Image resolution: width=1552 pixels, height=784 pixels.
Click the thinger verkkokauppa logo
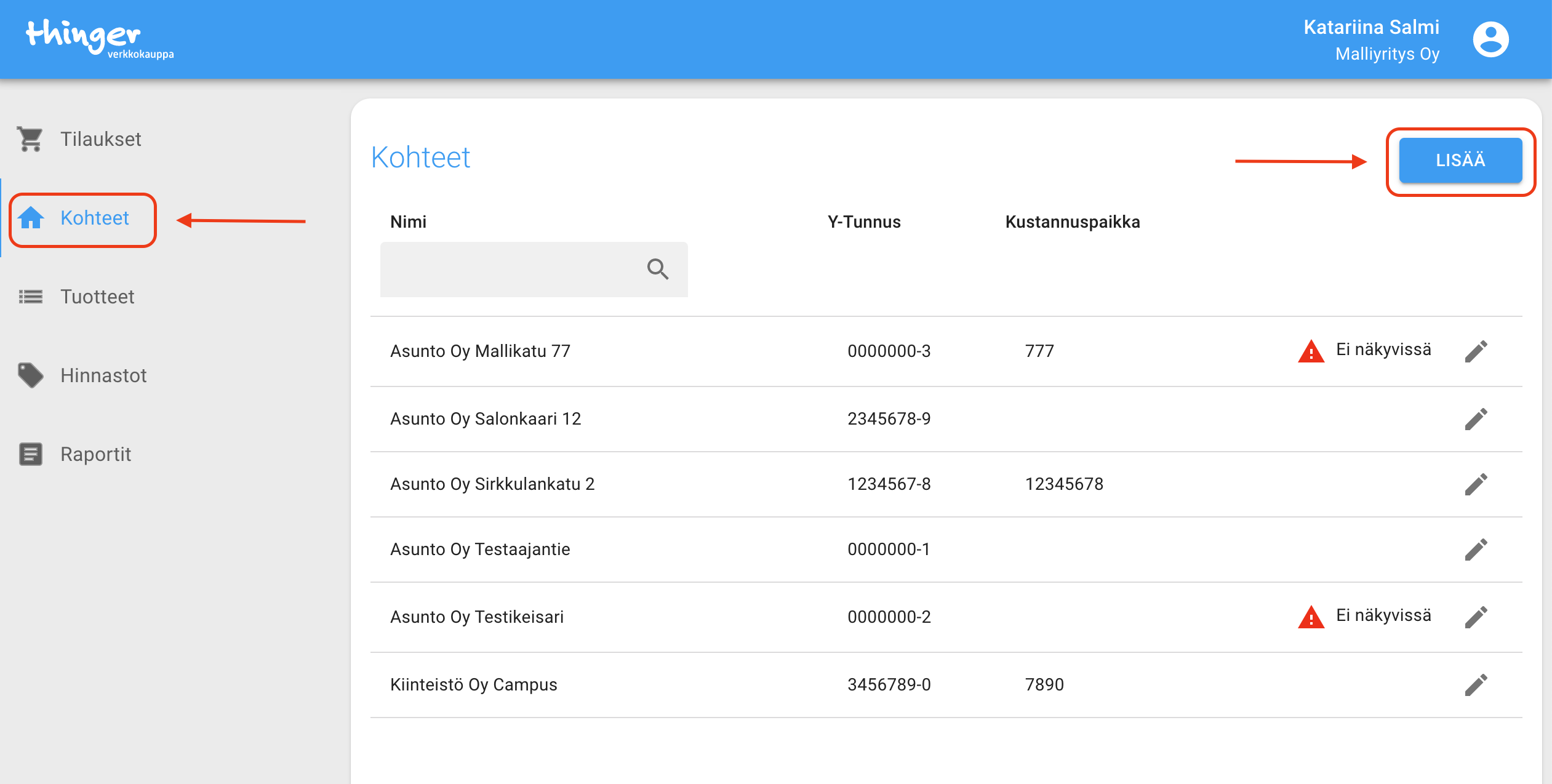[98, 38]
